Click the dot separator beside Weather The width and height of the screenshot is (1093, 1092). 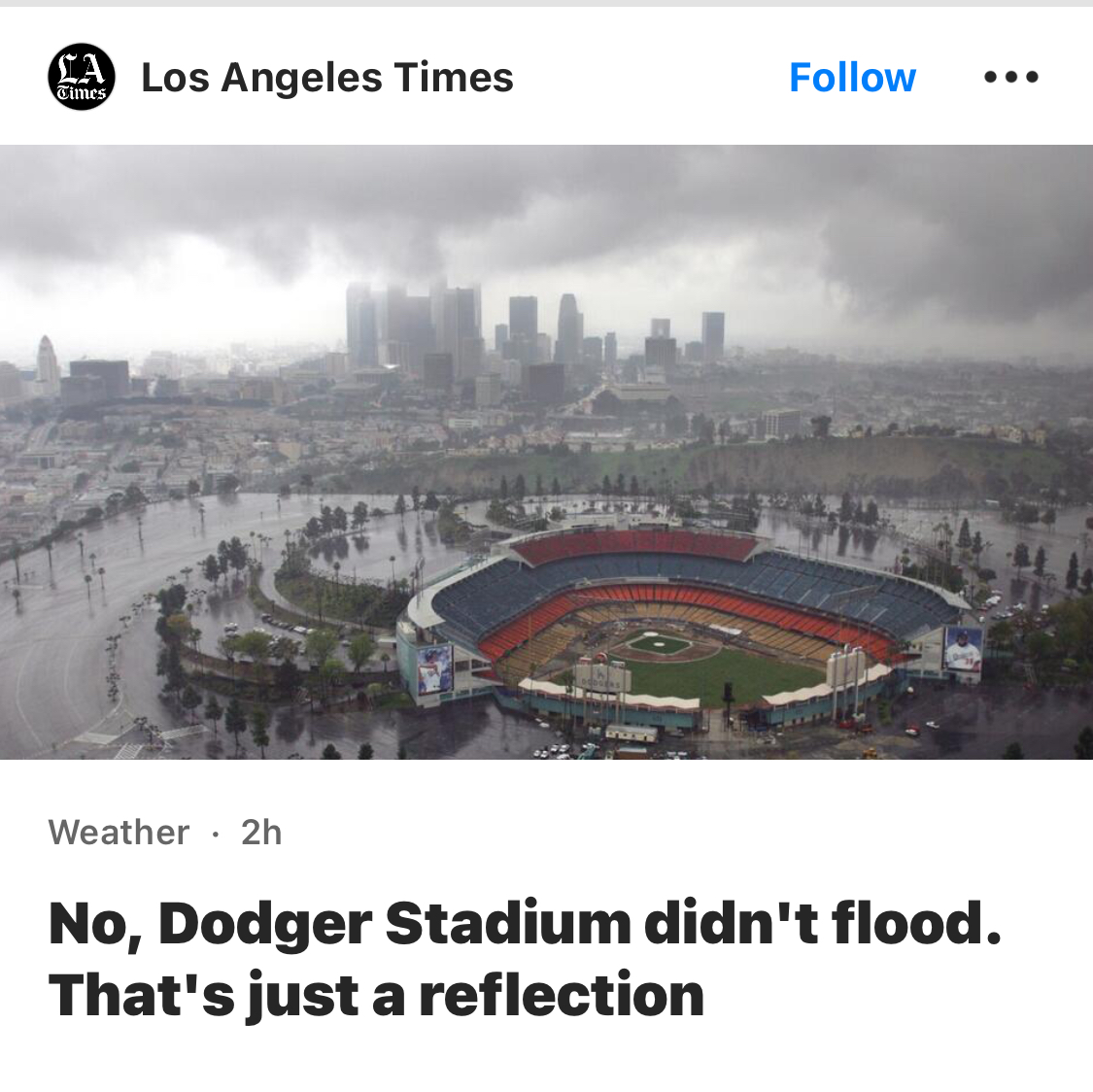coord(215,834)
